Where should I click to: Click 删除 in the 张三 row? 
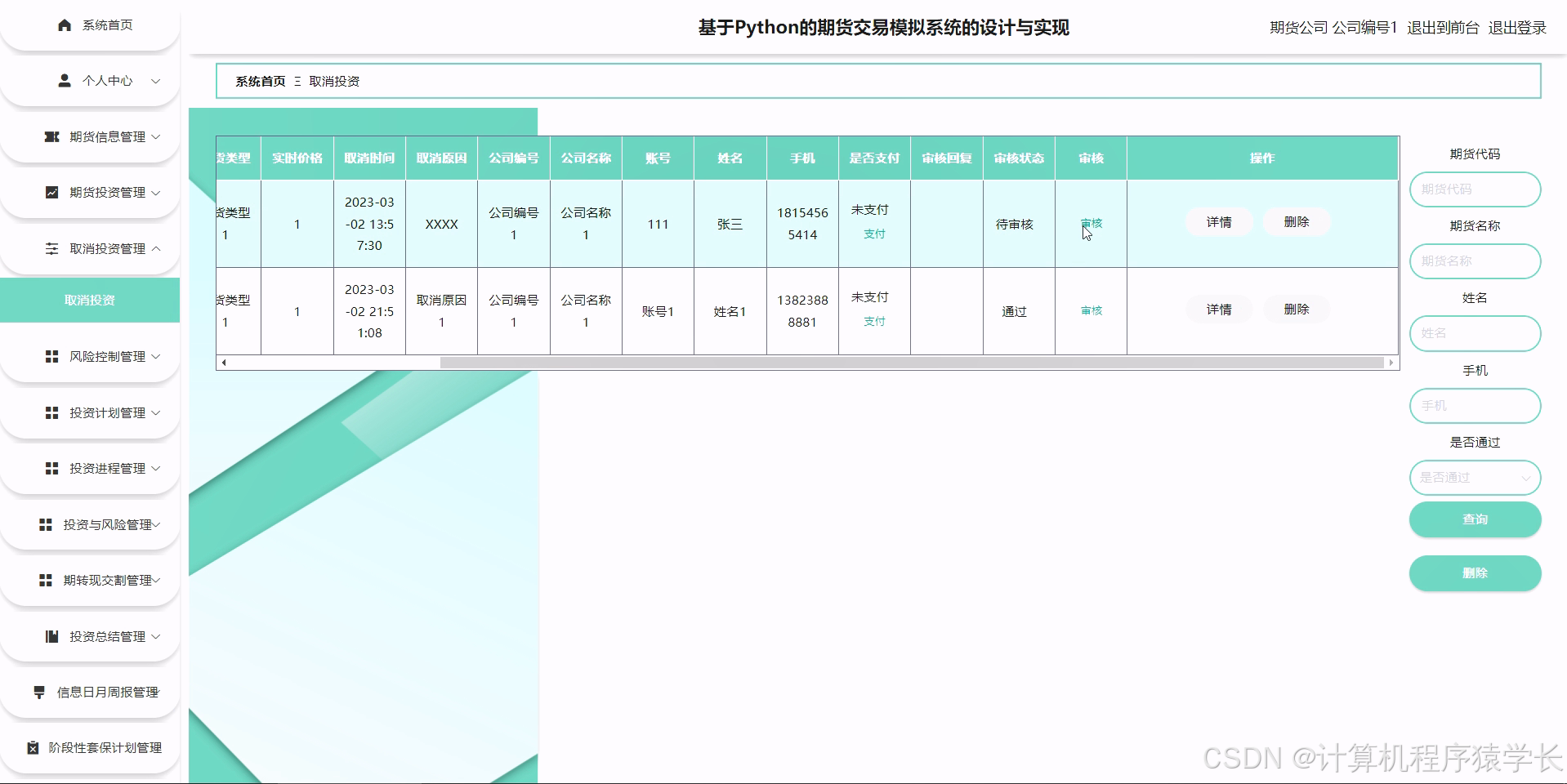click(x=1297, y=222)
